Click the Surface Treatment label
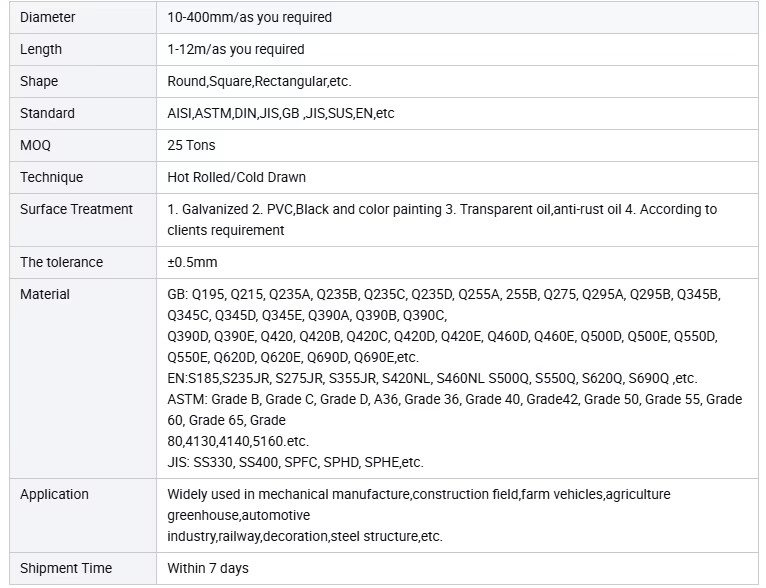Screen dimensions: 766x588 tap(76, 210)
